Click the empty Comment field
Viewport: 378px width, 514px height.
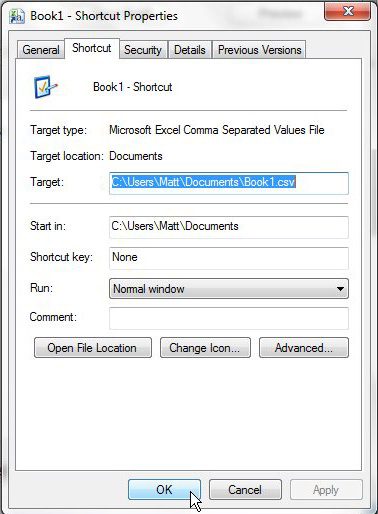click(229, 318)
